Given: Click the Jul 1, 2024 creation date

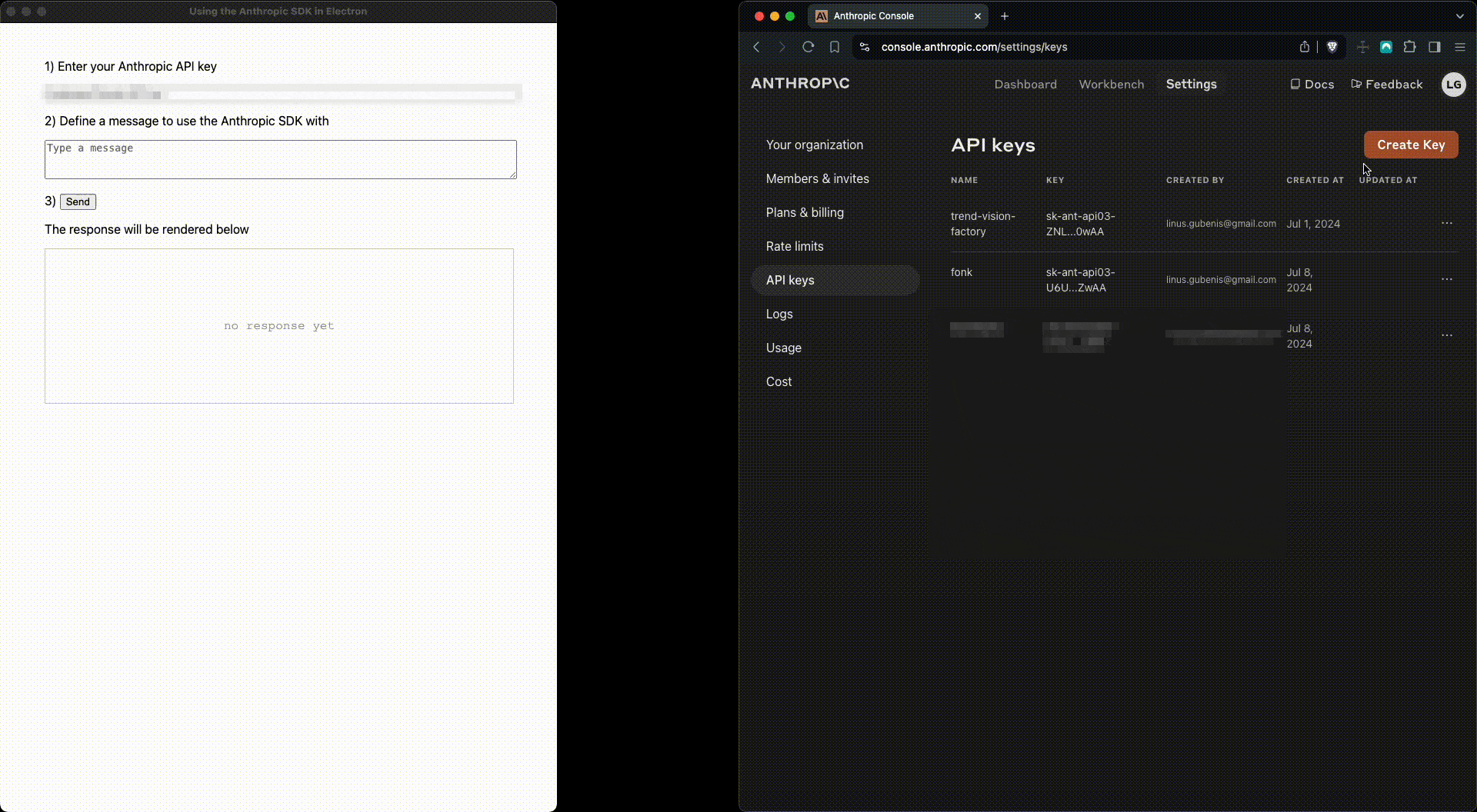Looking at the screenshot, I should tap(1313, 224).
